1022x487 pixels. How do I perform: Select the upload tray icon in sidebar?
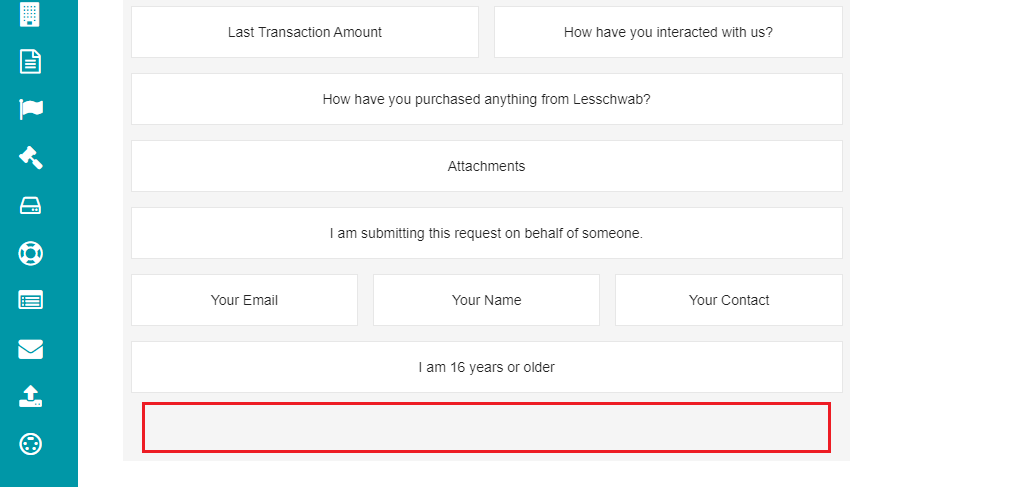pos(31,396)
